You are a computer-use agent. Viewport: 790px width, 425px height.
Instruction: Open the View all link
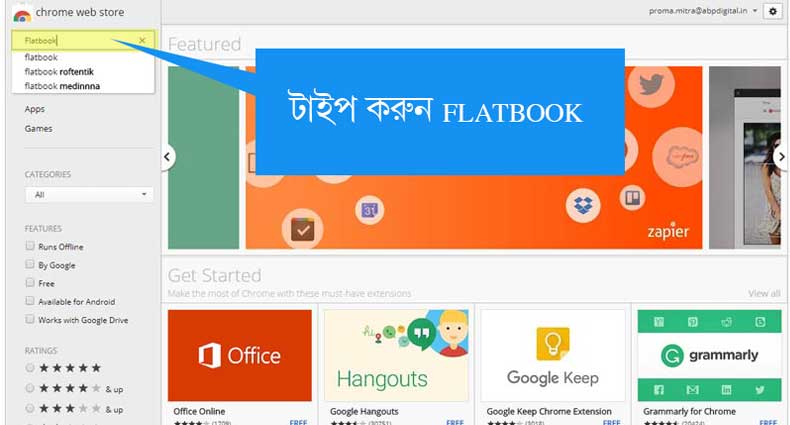(764, 293)
